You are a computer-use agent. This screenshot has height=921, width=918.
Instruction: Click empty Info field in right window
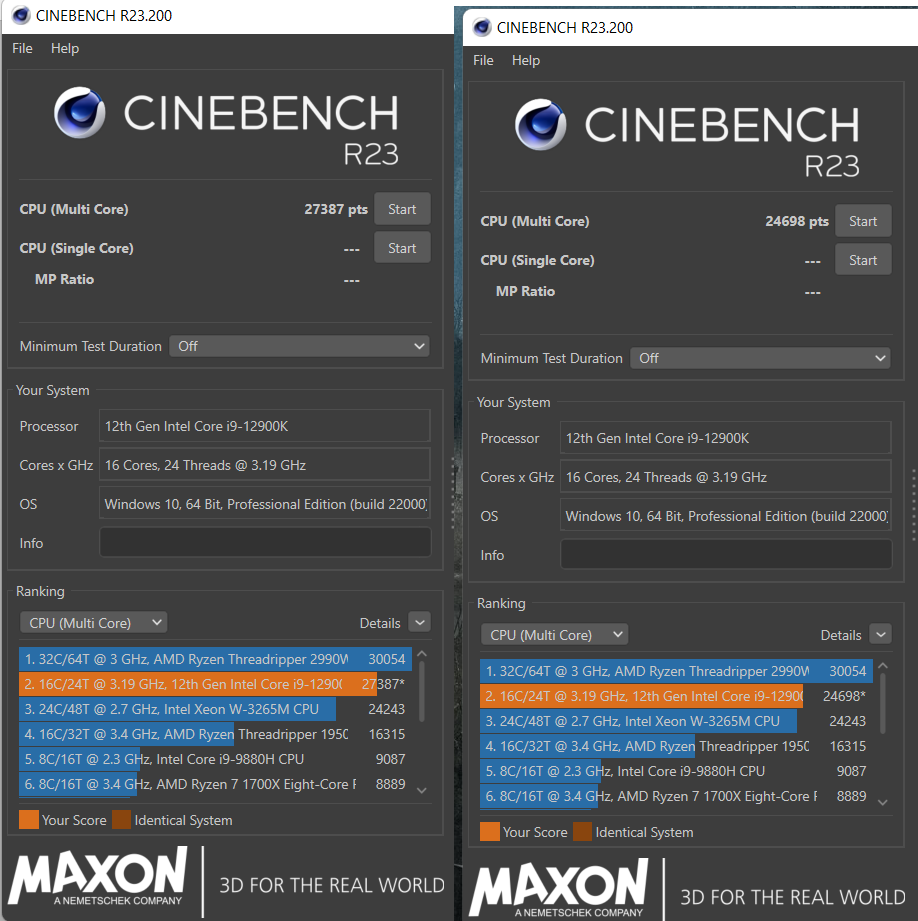click(726, 554)
